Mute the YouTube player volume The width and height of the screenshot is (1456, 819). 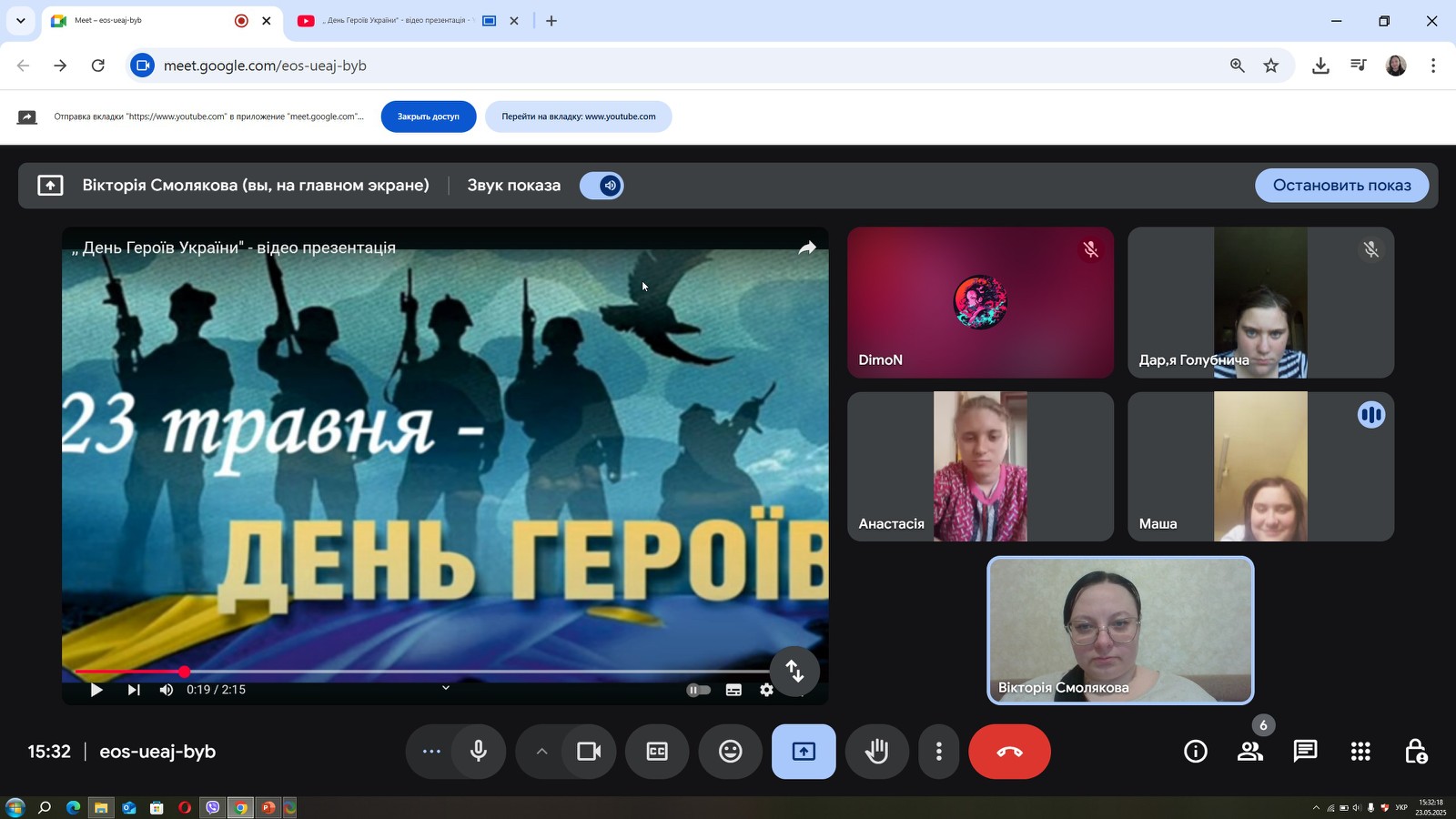point(166,690)
